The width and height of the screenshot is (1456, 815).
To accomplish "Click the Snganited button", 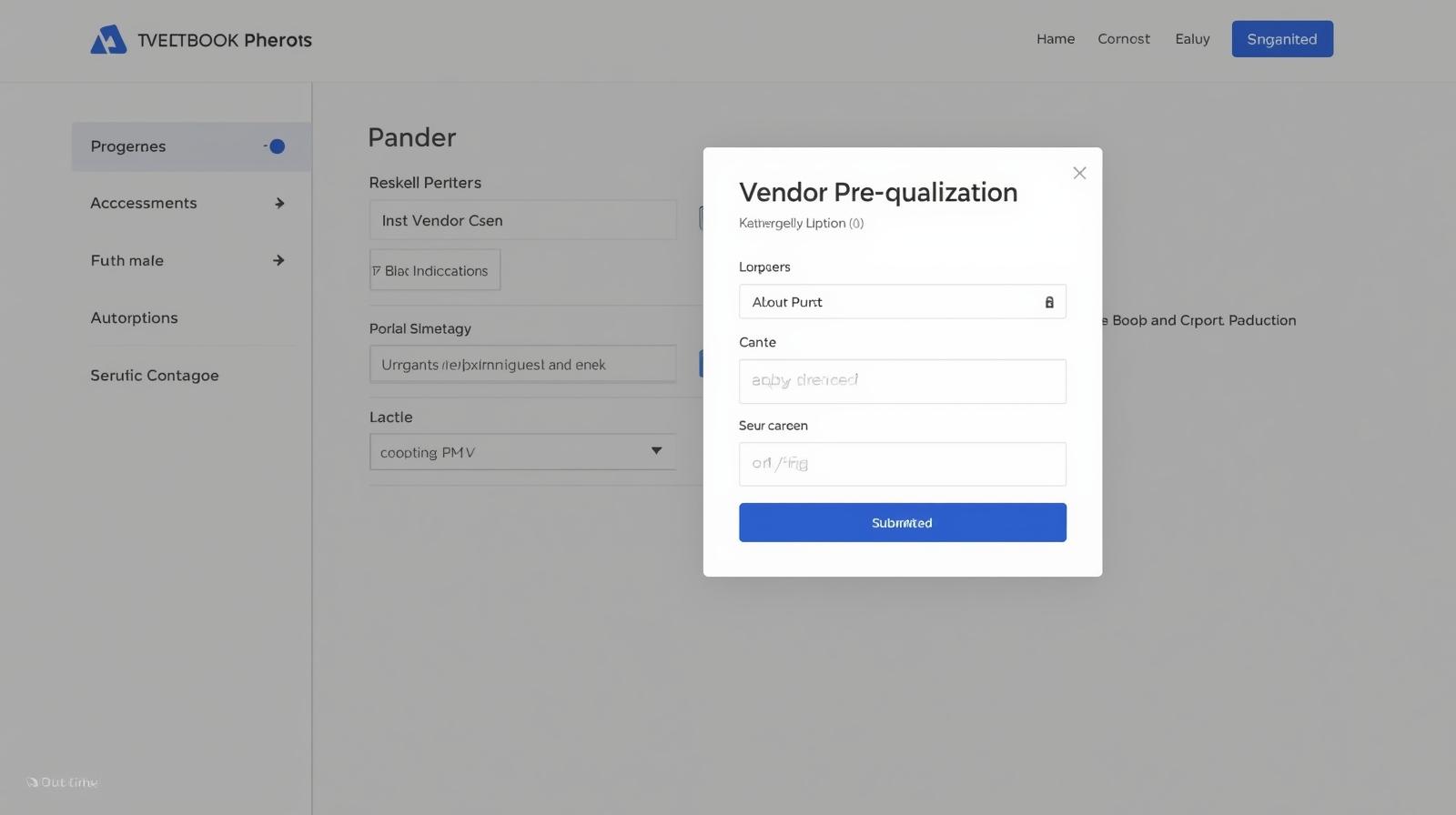I will pyautogui.click(x=1282, y=39).
